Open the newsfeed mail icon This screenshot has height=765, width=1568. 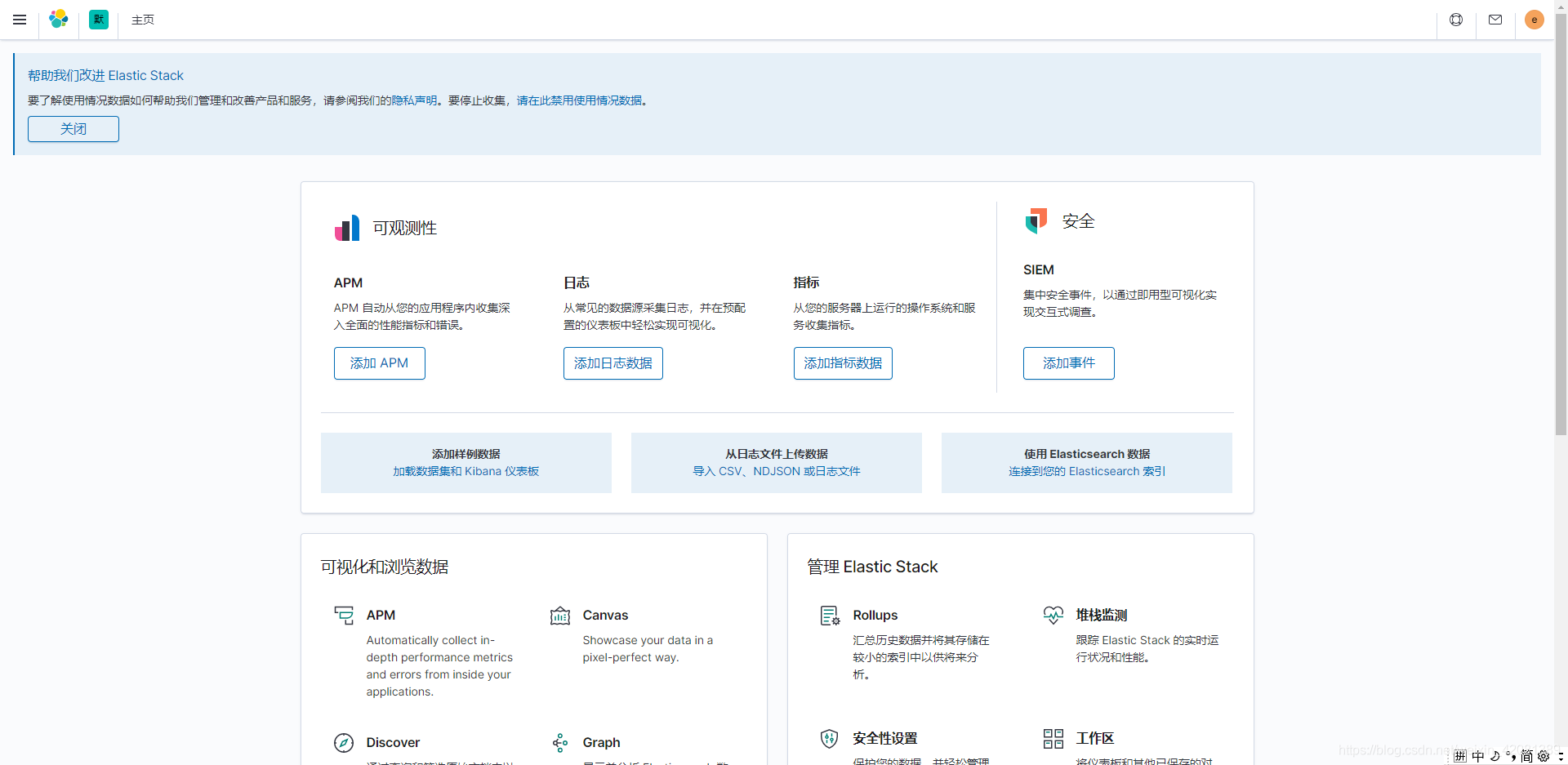1495,20
